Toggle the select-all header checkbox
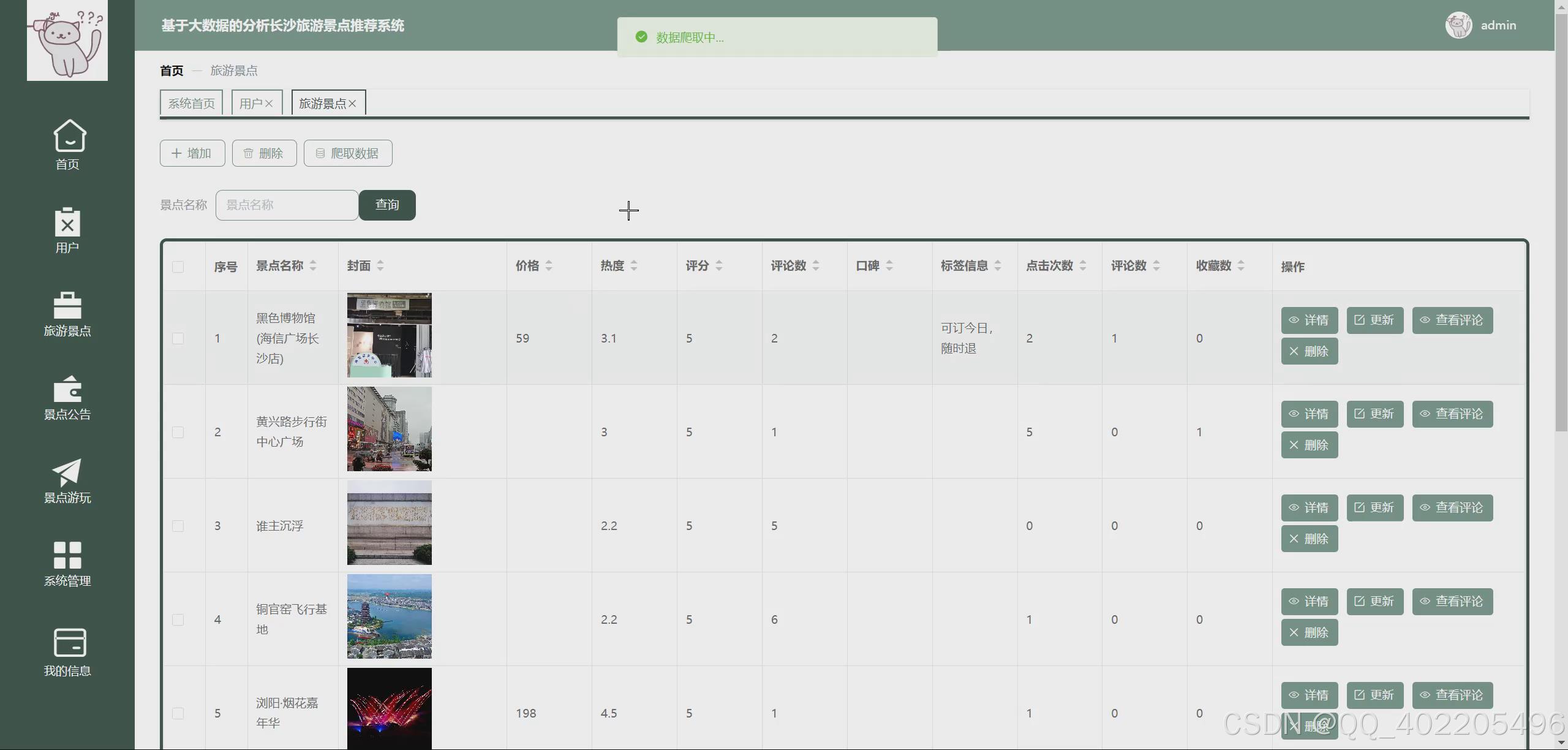Viewport: 1568px width, 750px height. click(x=178, y=267)
